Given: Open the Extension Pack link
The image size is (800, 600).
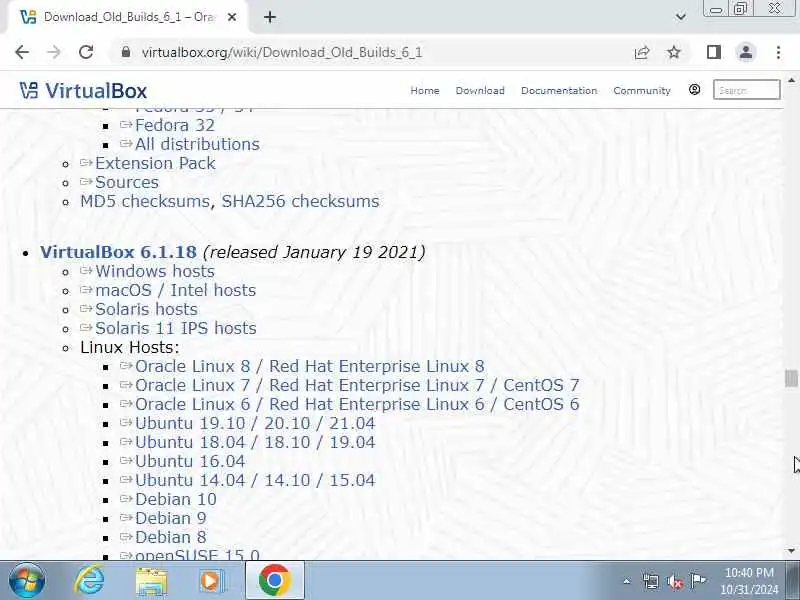Looking at the screenshot, I should coord(155,163).
